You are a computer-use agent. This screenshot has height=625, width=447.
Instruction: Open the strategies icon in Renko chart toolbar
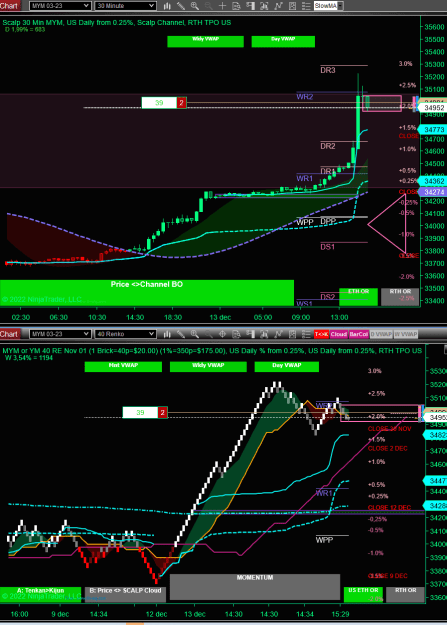[x=264, y=334]
